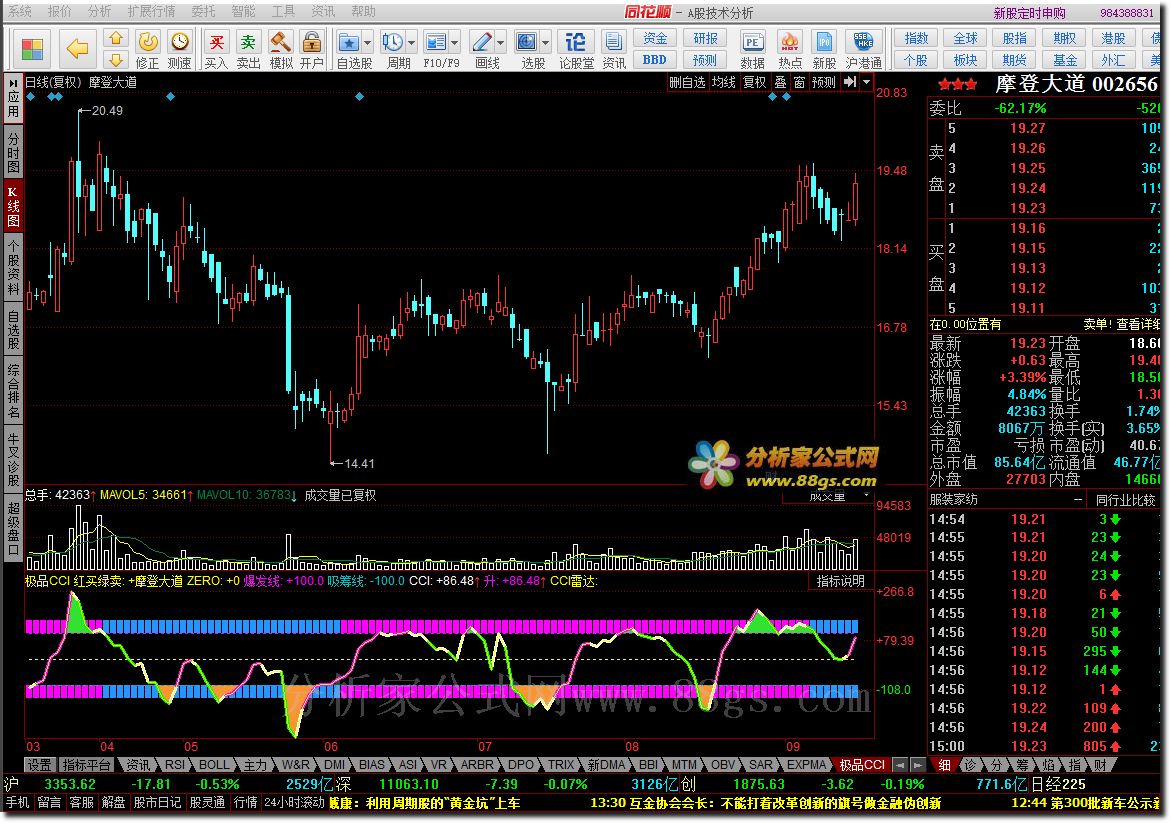
Task: Open the 新股 IPO icon
Action: 824,42
